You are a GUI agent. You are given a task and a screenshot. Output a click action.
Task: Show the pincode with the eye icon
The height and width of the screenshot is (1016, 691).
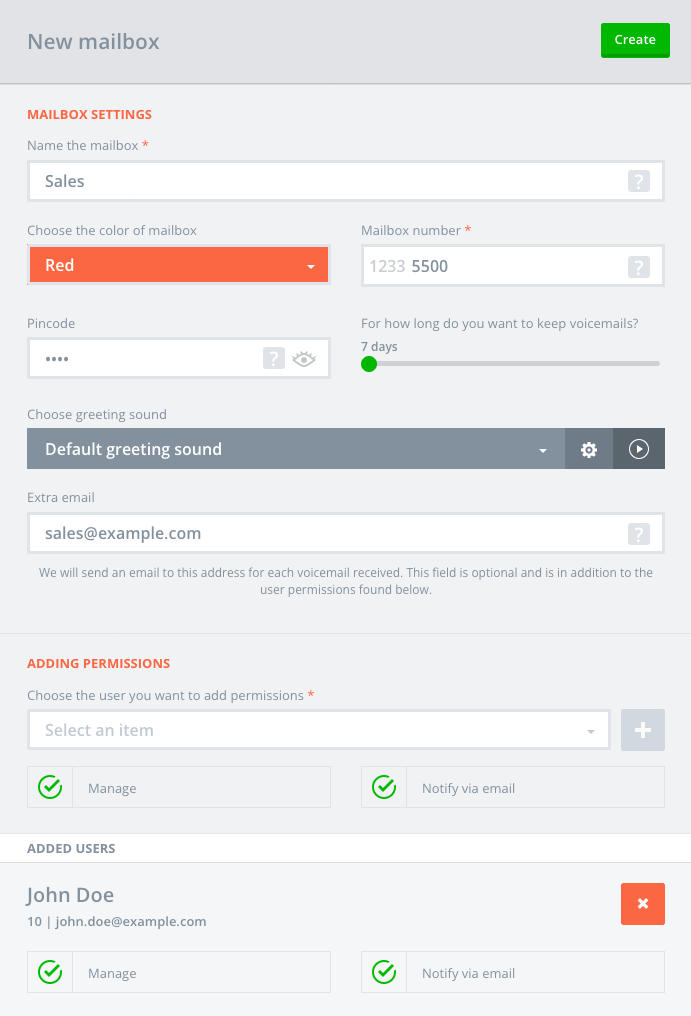tap(304, 359)
